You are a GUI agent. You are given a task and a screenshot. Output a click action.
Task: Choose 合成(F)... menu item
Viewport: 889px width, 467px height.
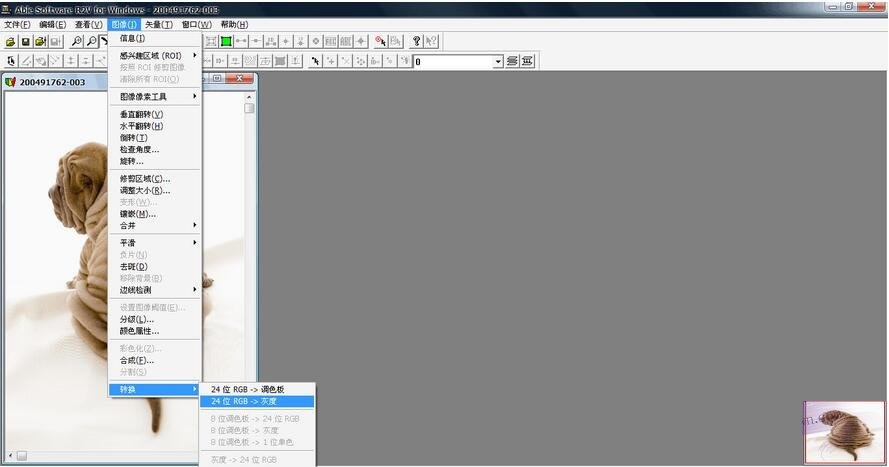coord(154,360)
